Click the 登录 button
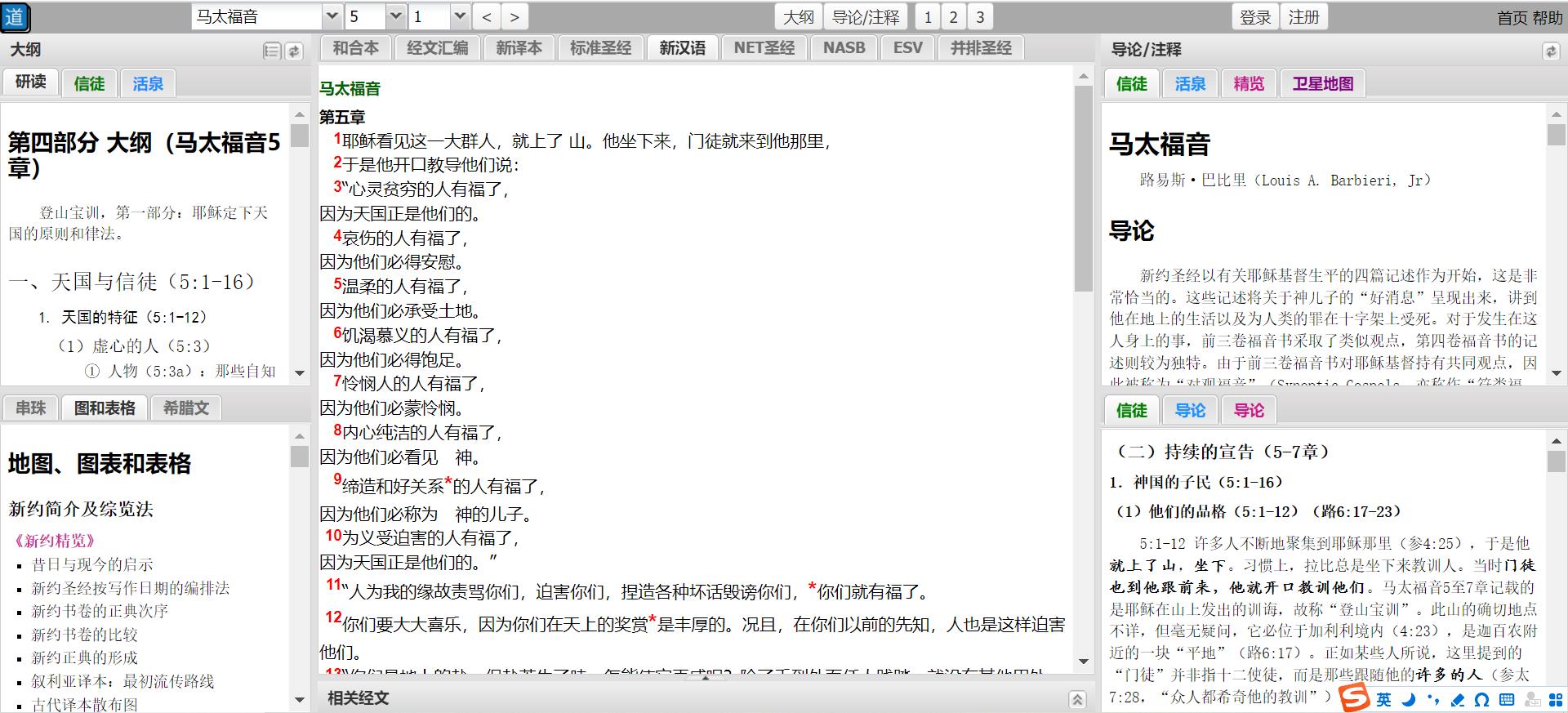Screen dimensions: 1568x713 pyautogui.click(x=1255, y=17)
